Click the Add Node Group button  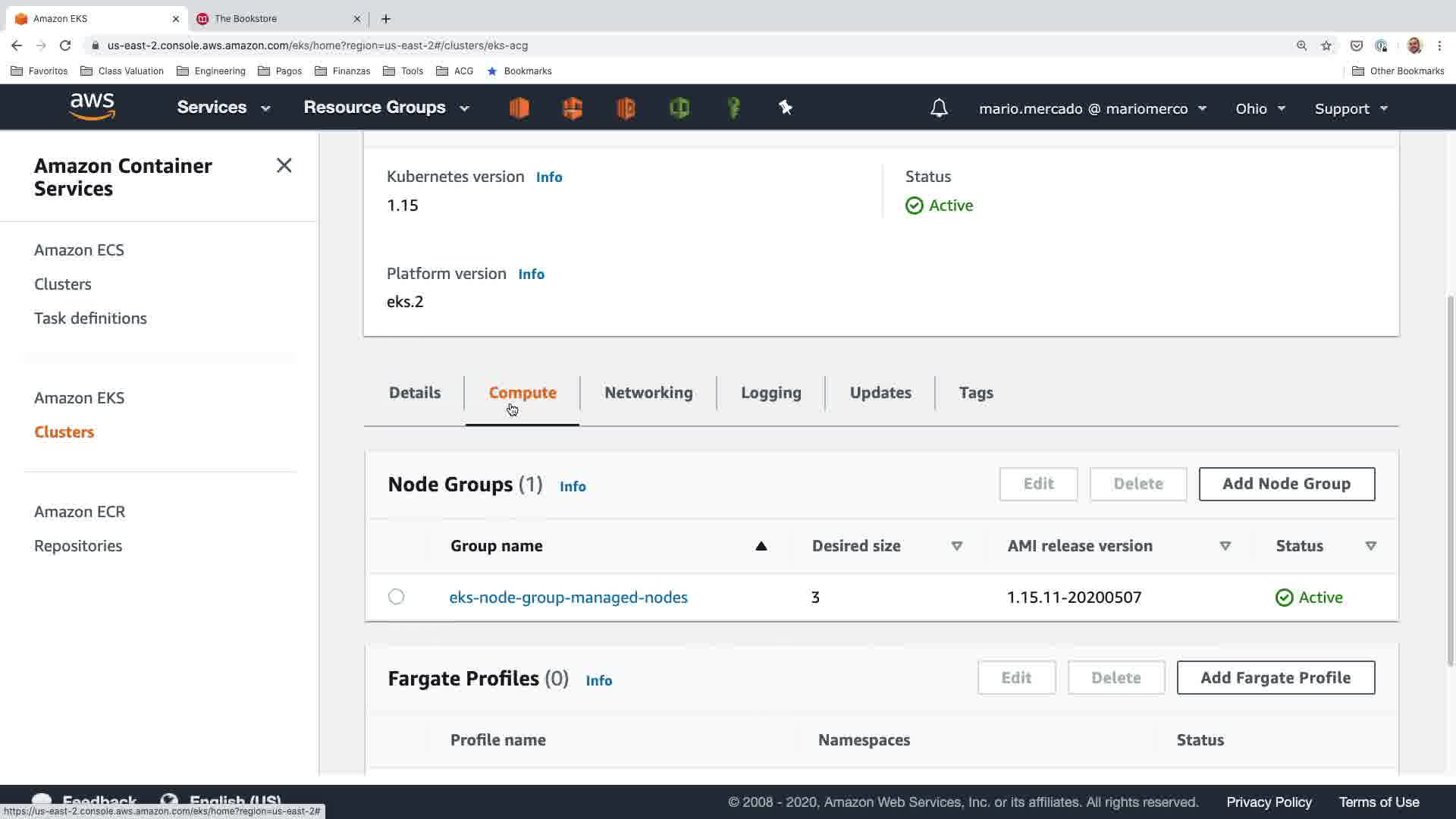[x=1286, y=484]
